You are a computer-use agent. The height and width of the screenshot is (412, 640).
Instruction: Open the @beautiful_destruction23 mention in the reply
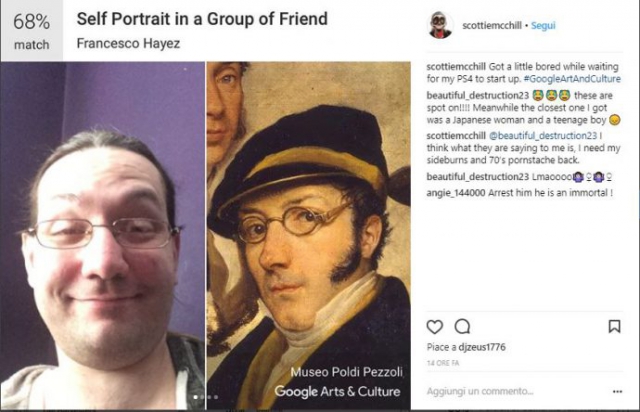pos(543,136)
